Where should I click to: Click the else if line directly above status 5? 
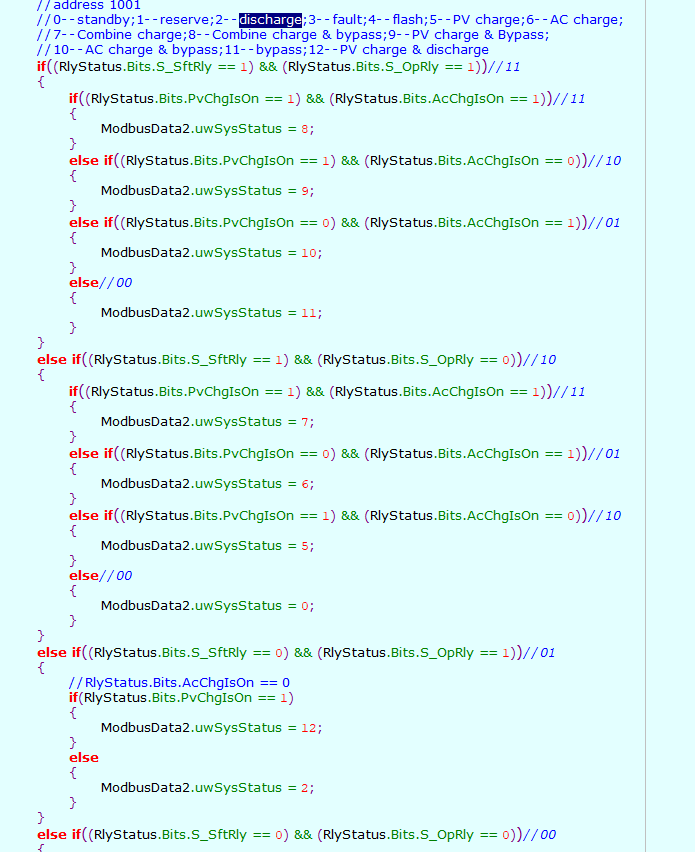[345, 516]
